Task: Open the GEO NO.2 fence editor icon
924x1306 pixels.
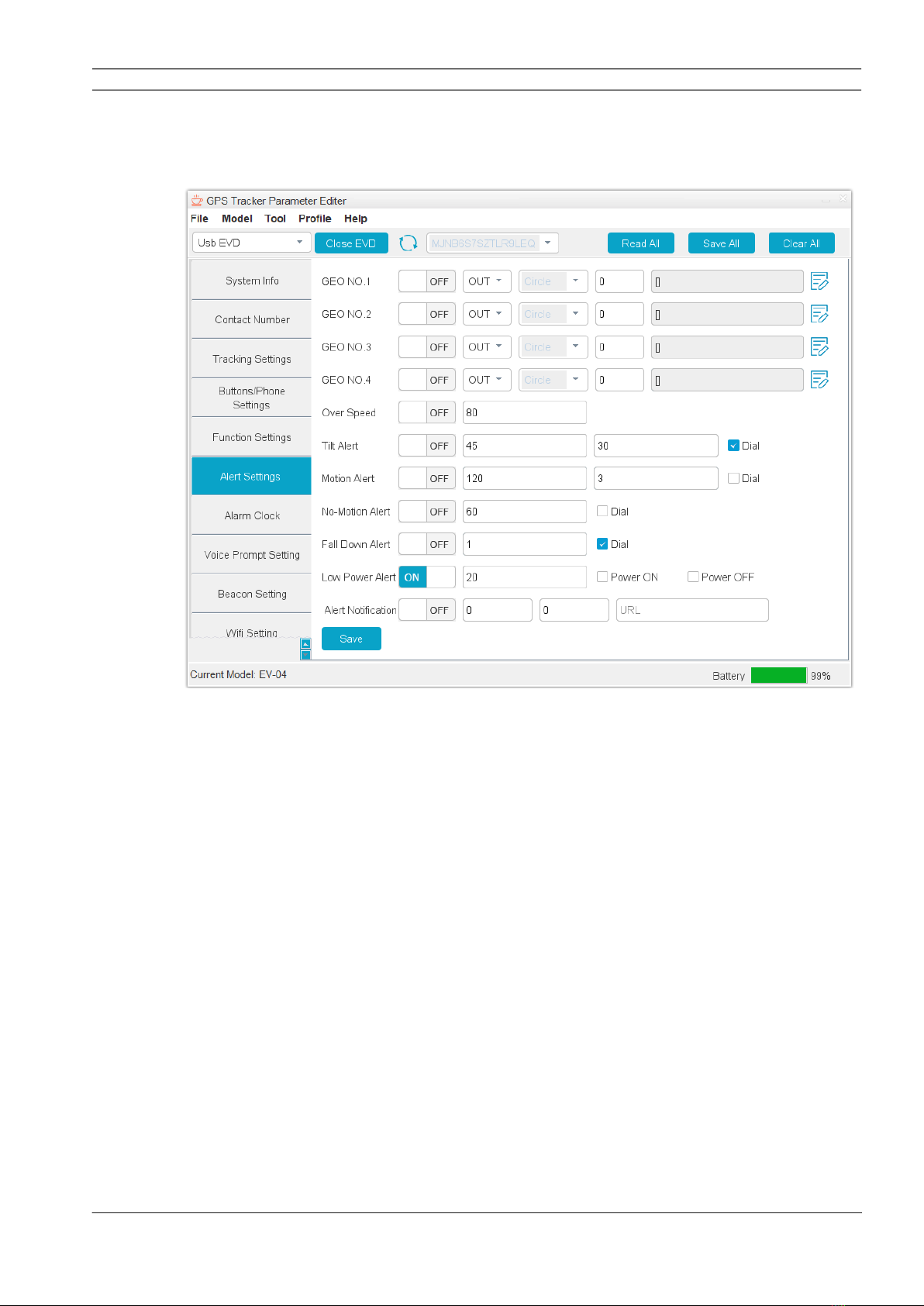Action: point(819,314)
